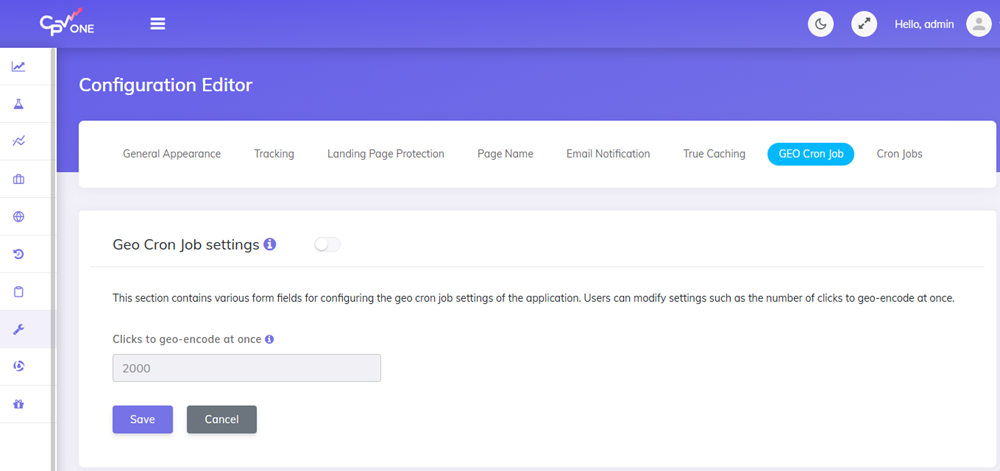Enable the Geo Cron Job settings switch
This screenshot has width=1000, height=471.
pos(328,244)
